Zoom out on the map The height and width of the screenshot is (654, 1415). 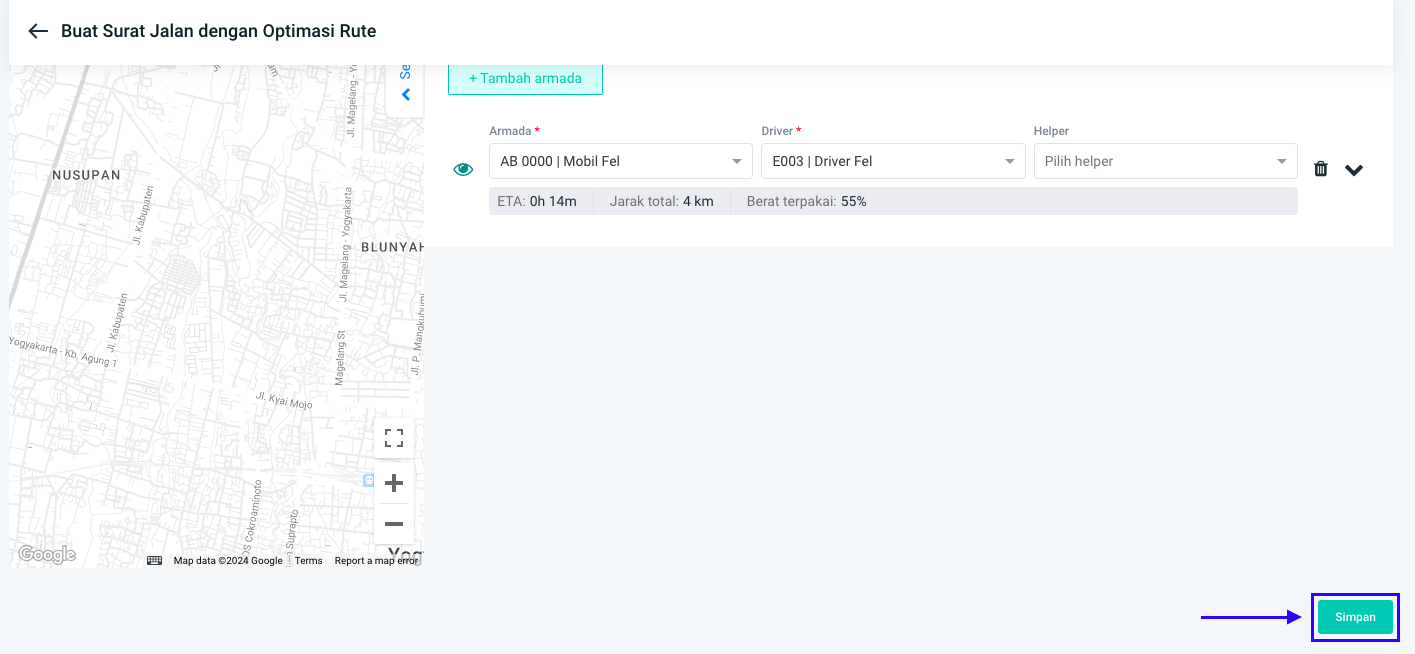[394, 524]
